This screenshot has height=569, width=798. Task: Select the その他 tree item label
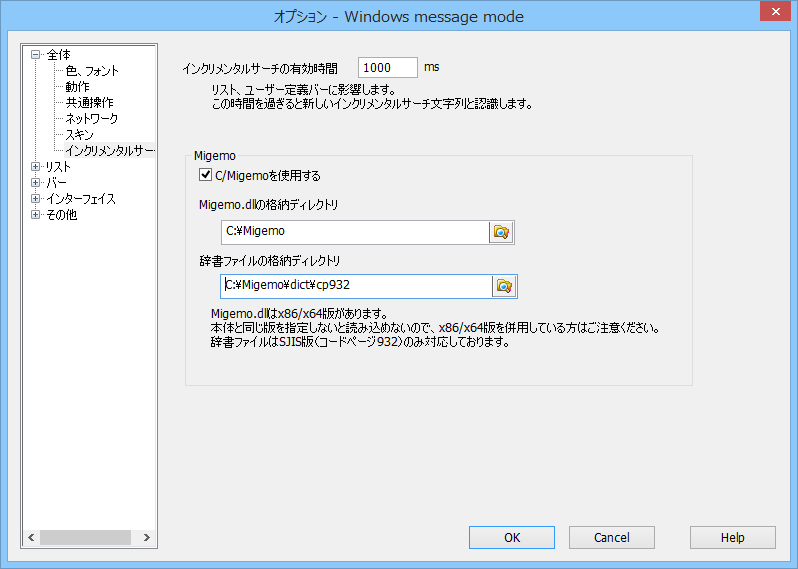[x=62, y=214]
